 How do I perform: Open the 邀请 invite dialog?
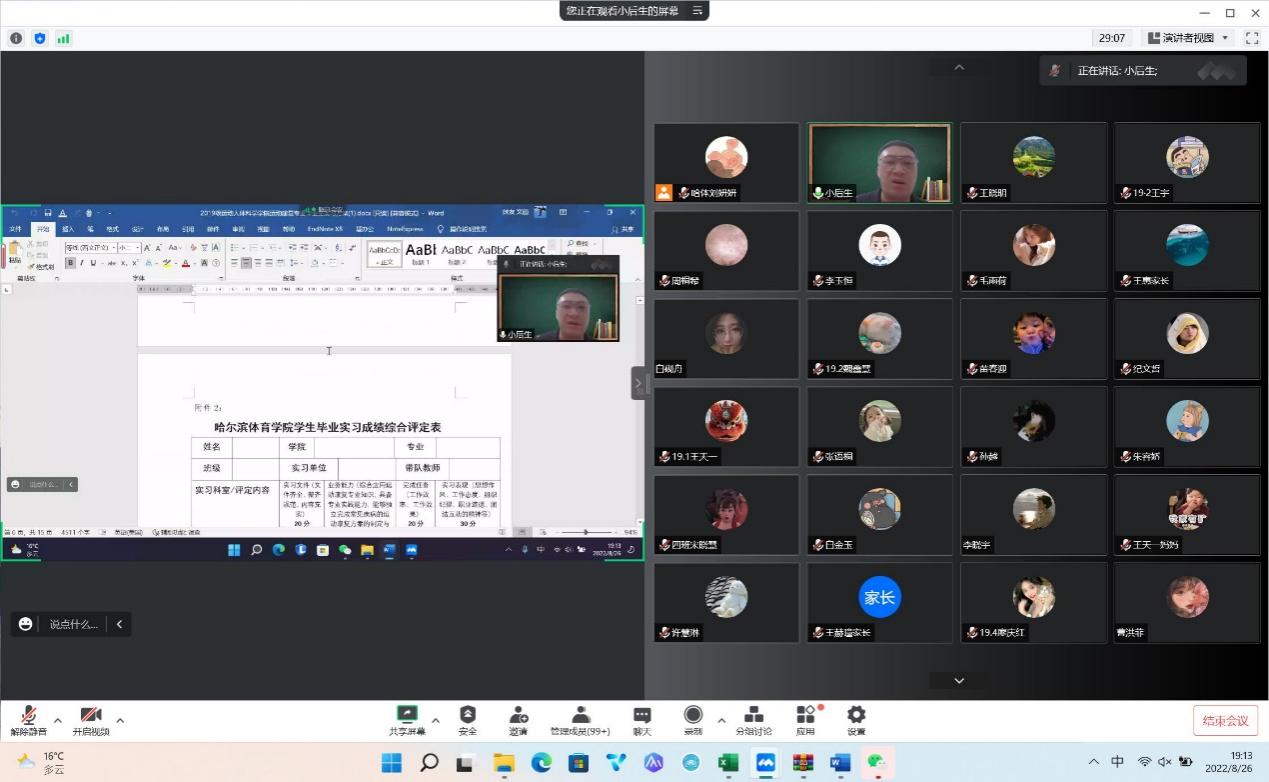[518, 720]
